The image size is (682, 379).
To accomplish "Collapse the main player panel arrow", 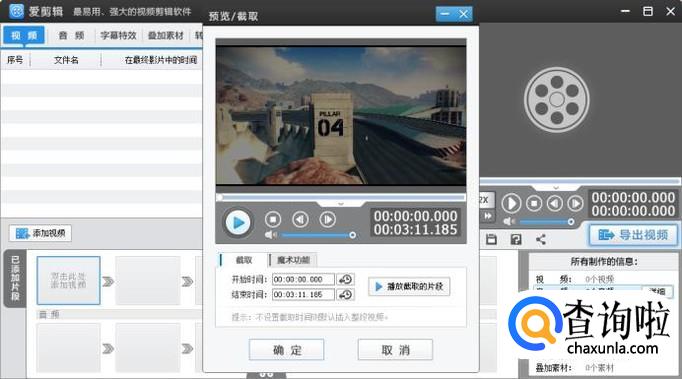I will 556,188.
